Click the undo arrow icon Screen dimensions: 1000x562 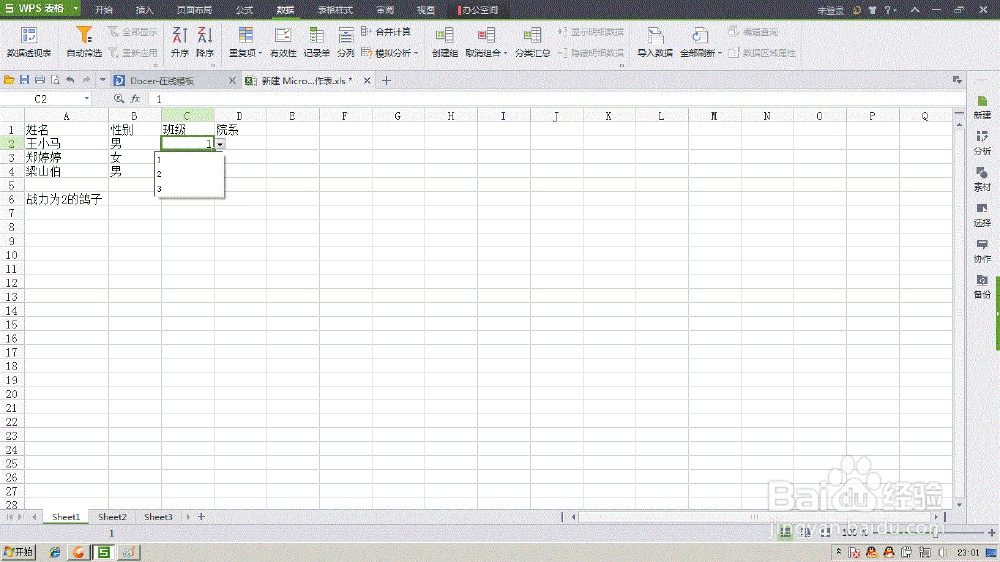tap(70, 80)
